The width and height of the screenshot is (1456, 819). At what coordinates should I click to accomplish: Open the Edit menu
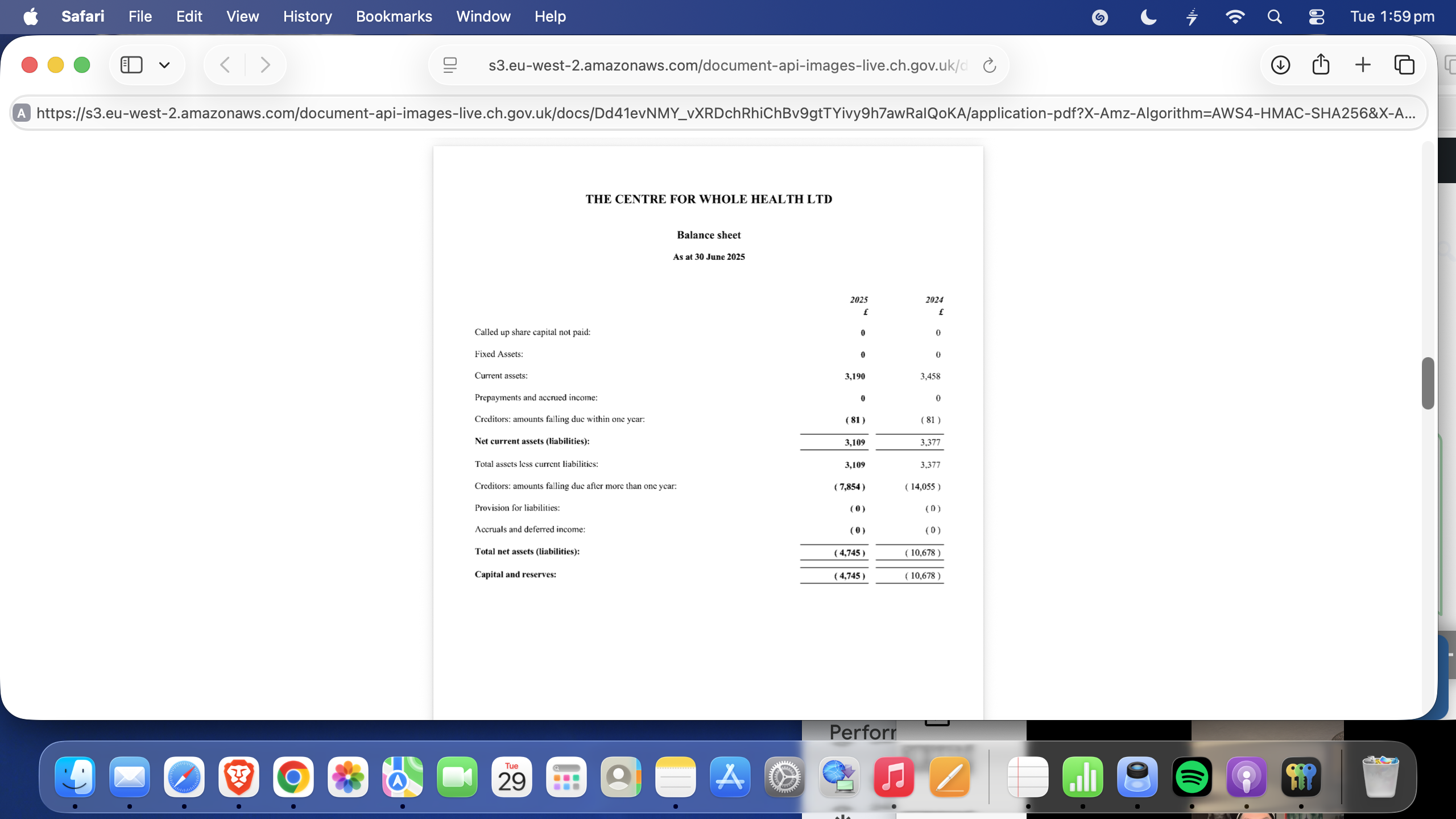(x=189, y=16)
